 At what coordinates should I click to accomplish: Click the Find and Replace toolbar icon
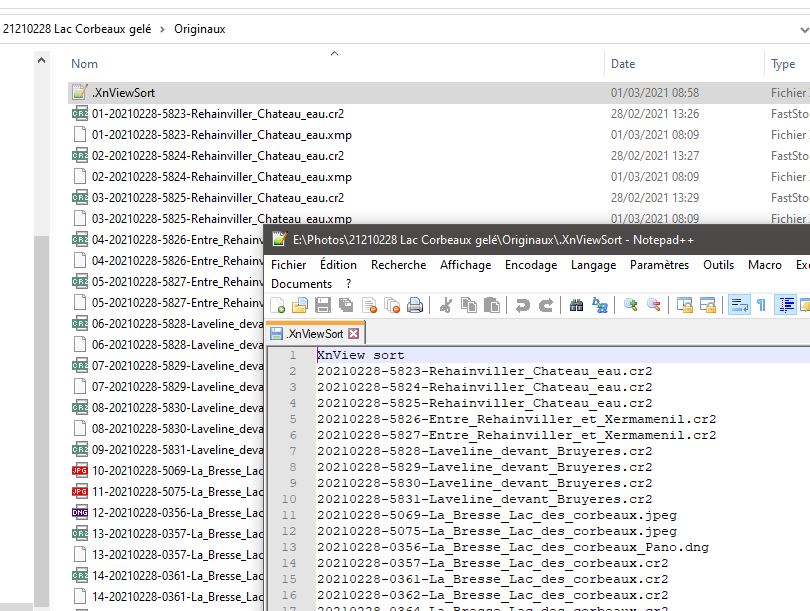600,306
